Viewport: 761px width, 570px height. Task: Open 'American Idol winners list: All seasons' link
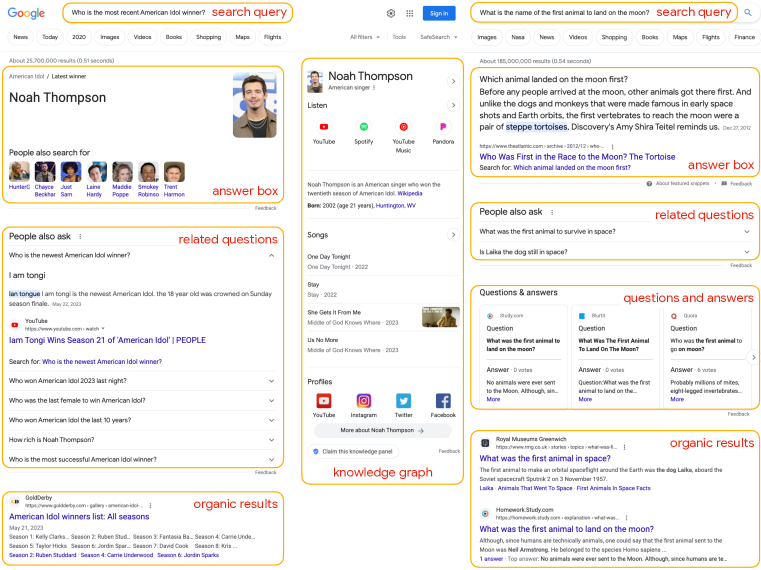pyautogui.click(x=79, y=517)
